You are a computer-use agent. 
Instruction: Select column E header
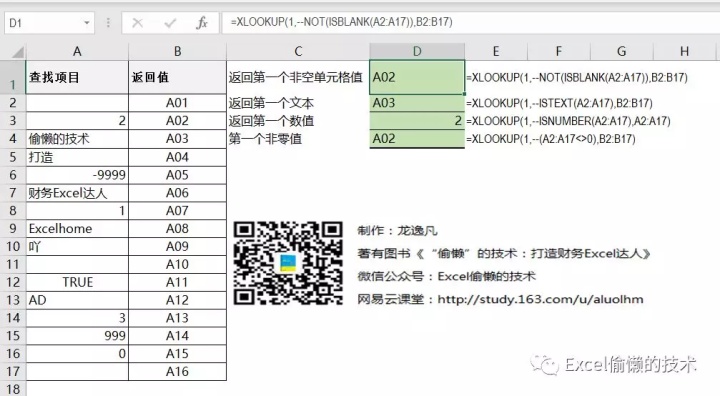click(x=496, y=51)
